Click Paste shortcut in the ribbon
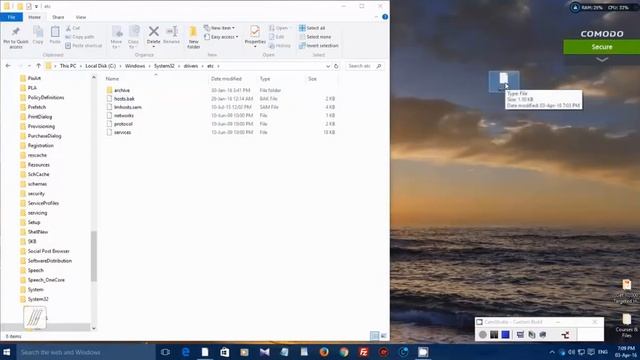Viewport: 640px width, 360px height. (x=84, y=46)
